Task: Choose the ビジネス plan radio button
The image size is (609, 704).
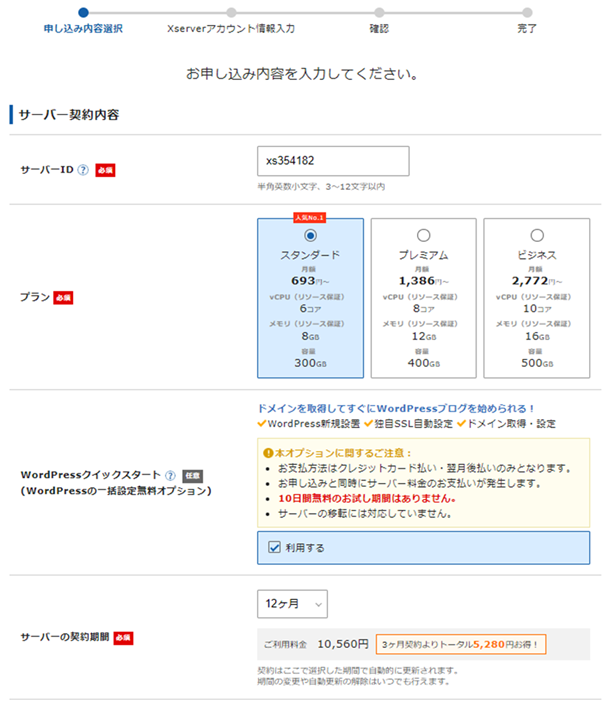Action: pos(537,235)
